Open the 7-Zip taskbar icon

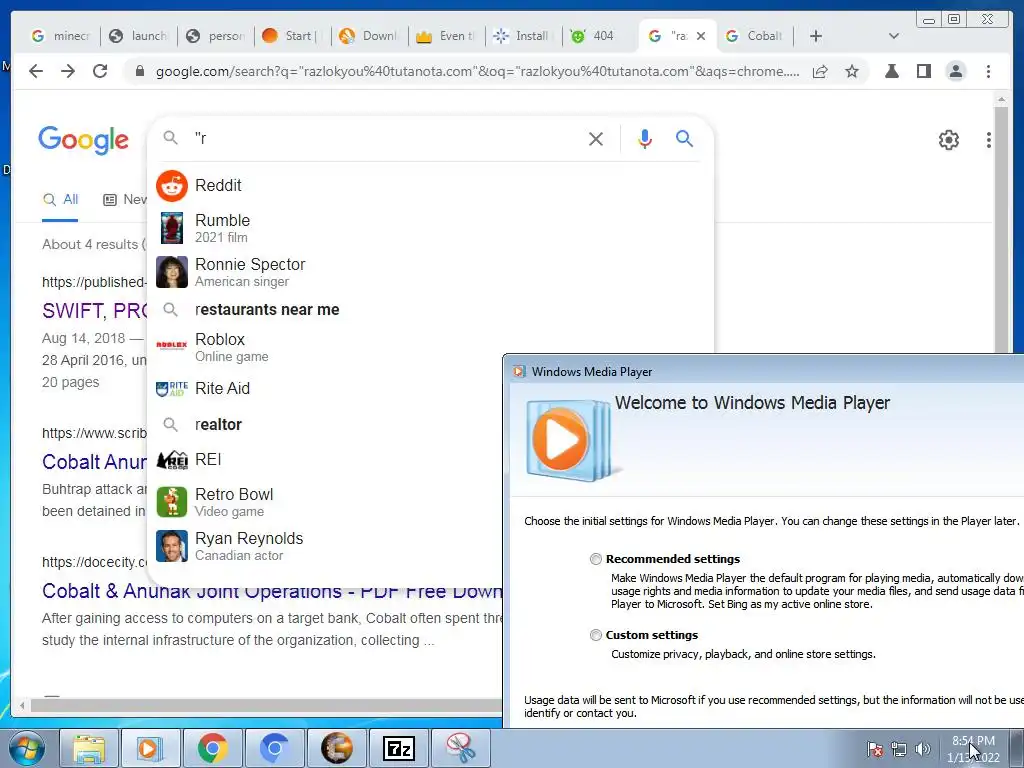(399, 748)
